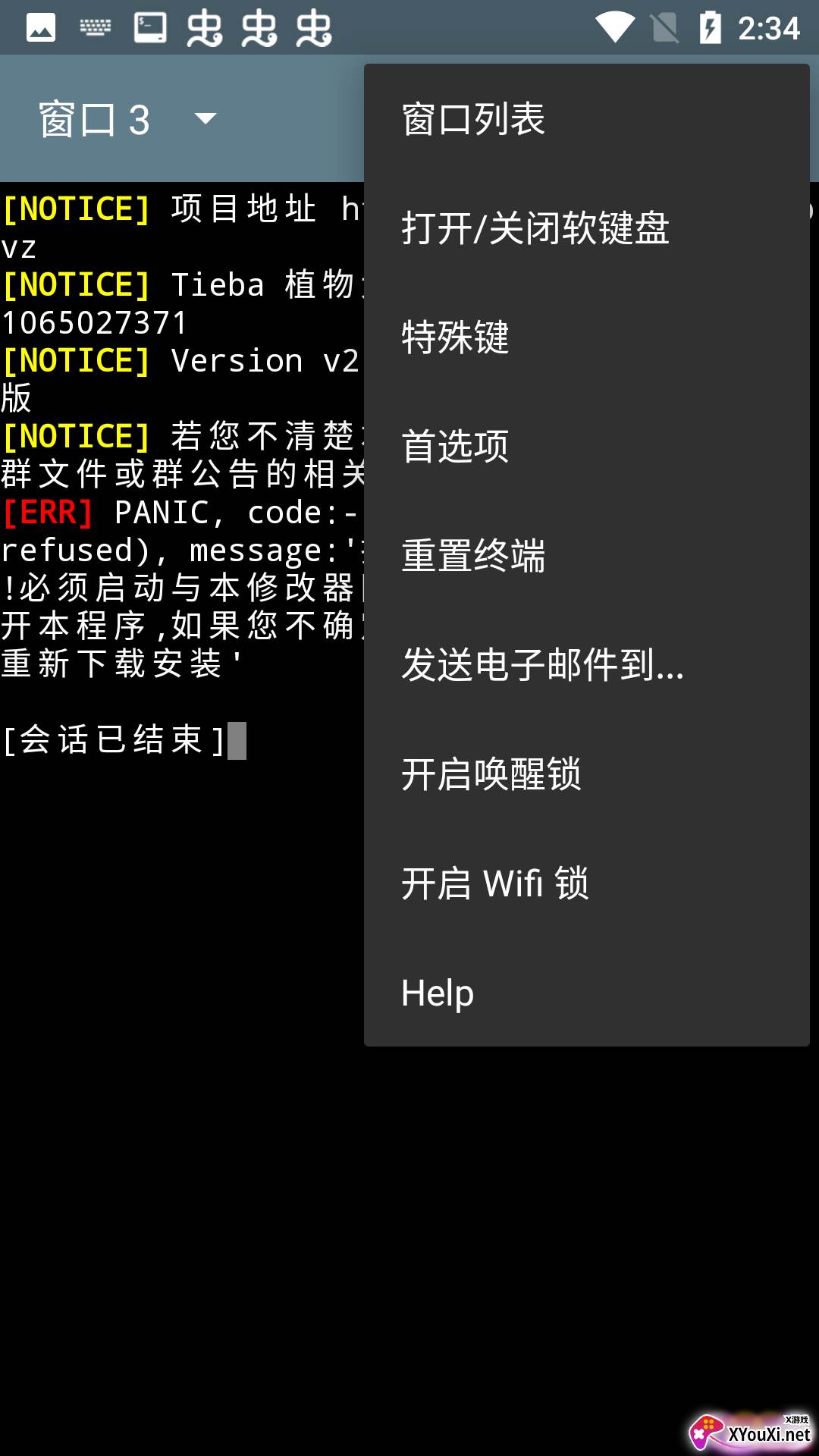
Task: Click the terminal cursor after 会话已结束
Action: (x=237, y=741)
